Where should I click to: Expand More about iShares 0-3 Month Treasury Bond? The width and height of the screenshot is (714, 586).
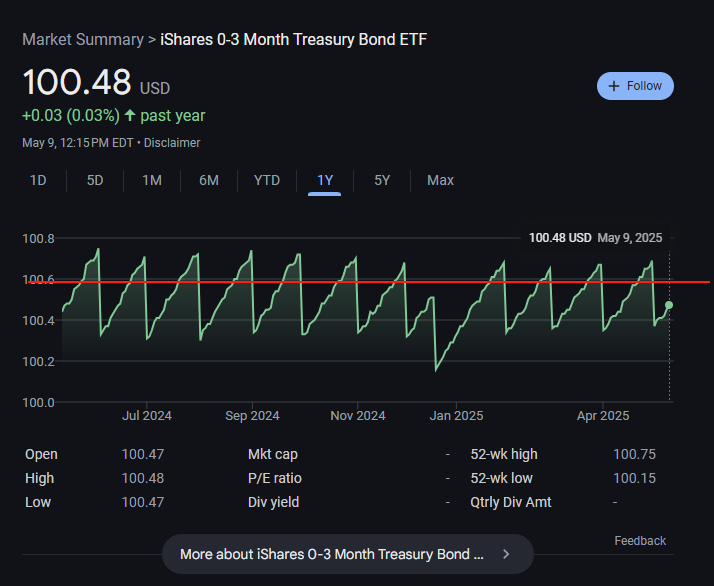coord(332,553)
